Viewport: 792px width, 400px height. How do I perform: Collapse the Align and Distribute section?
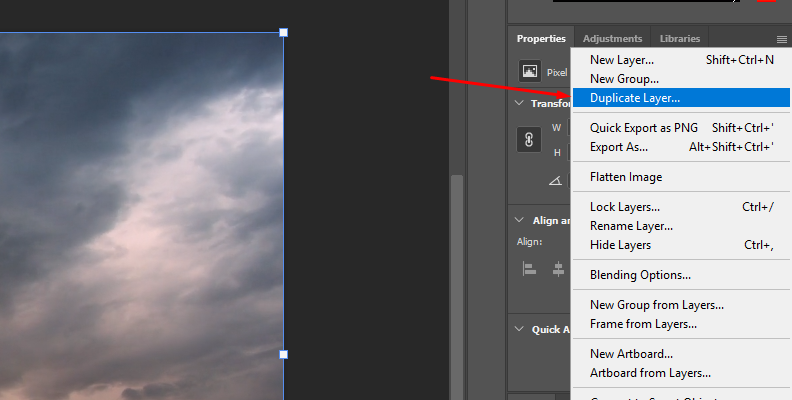point(519,220)
